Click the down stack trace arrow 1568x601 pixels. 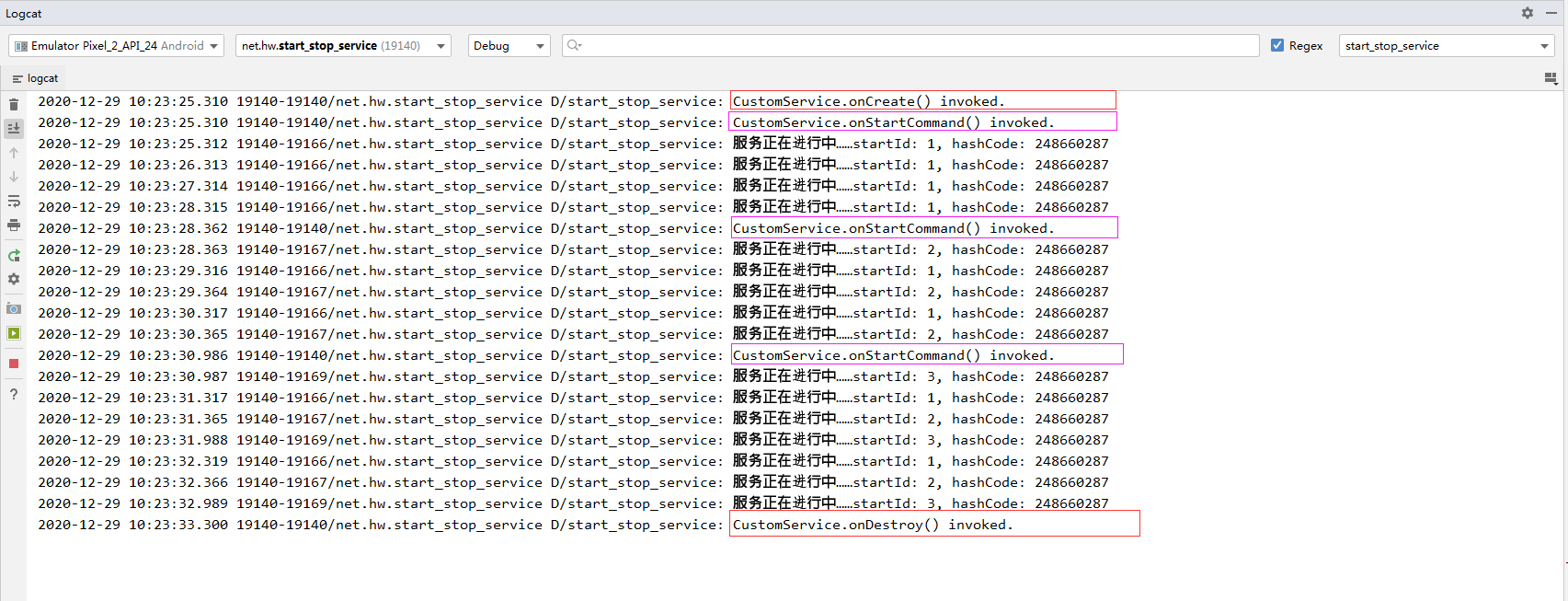point(14,177)
